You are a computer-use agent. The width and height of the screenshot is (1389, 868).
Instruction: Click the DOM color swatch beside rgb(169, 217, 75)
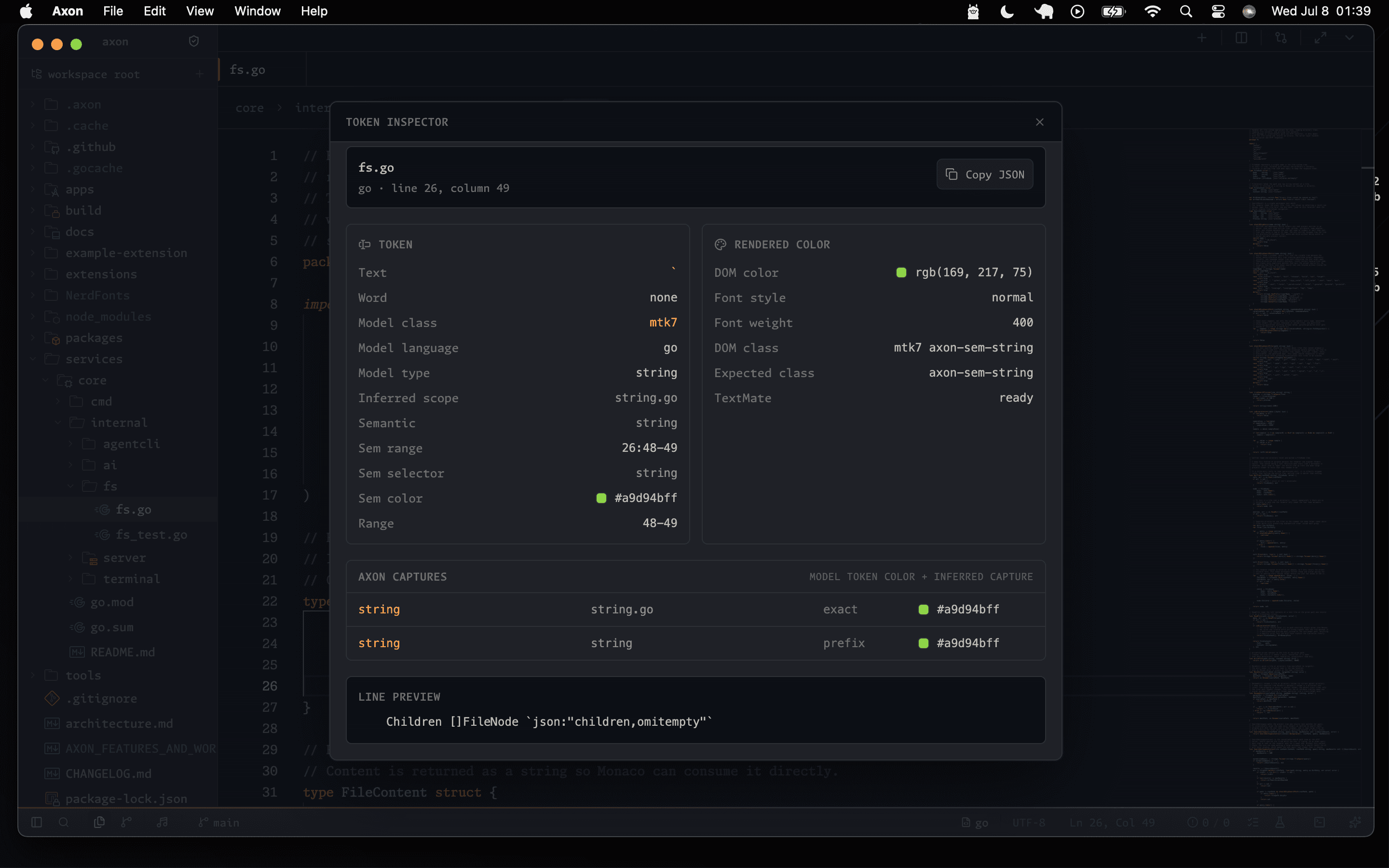point(901,272)
